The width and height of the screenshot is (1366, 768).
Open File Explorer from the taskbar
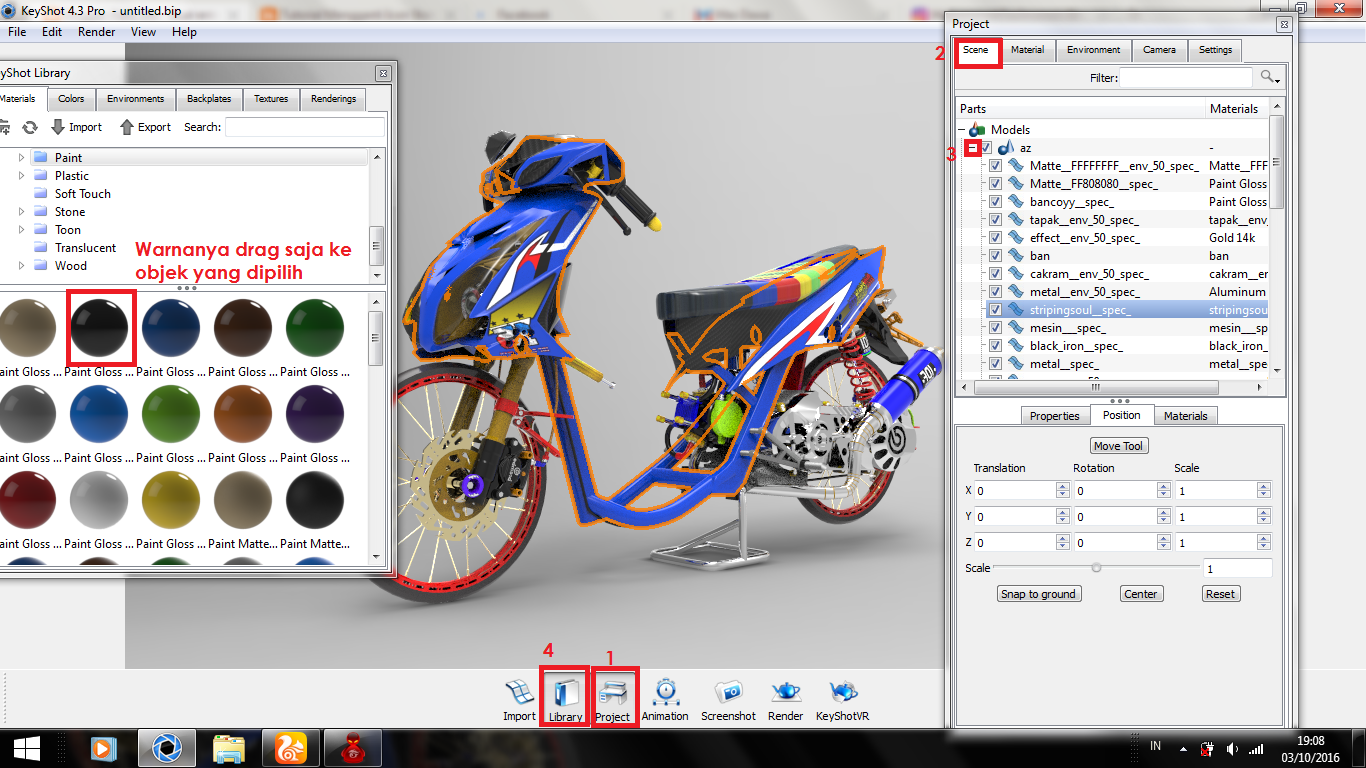tap(229, 748)
